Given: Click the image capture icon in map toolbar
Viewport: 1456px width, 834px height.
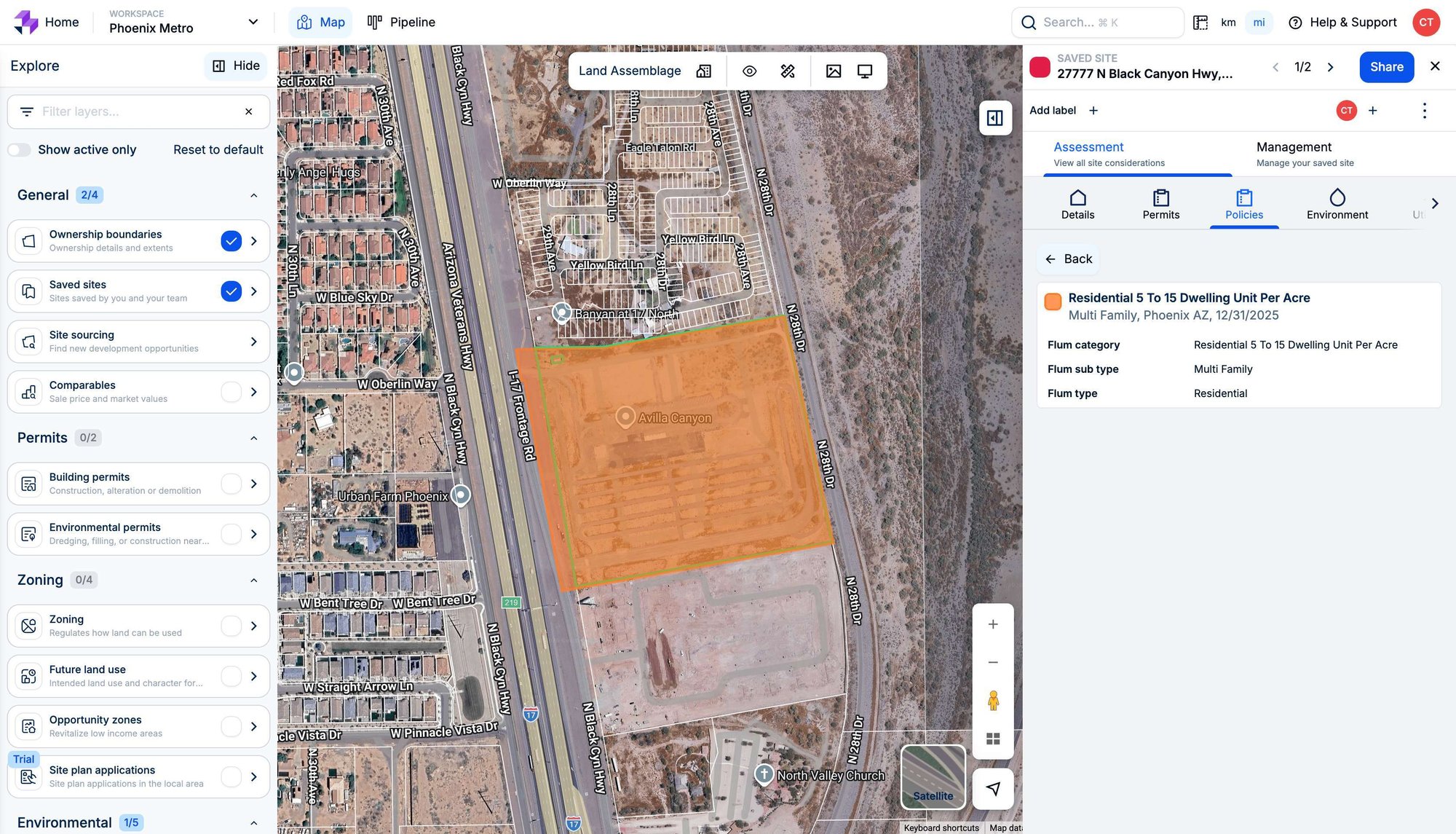Looking at the screenshot, I should pyautogui.click(x=833, y=71).
